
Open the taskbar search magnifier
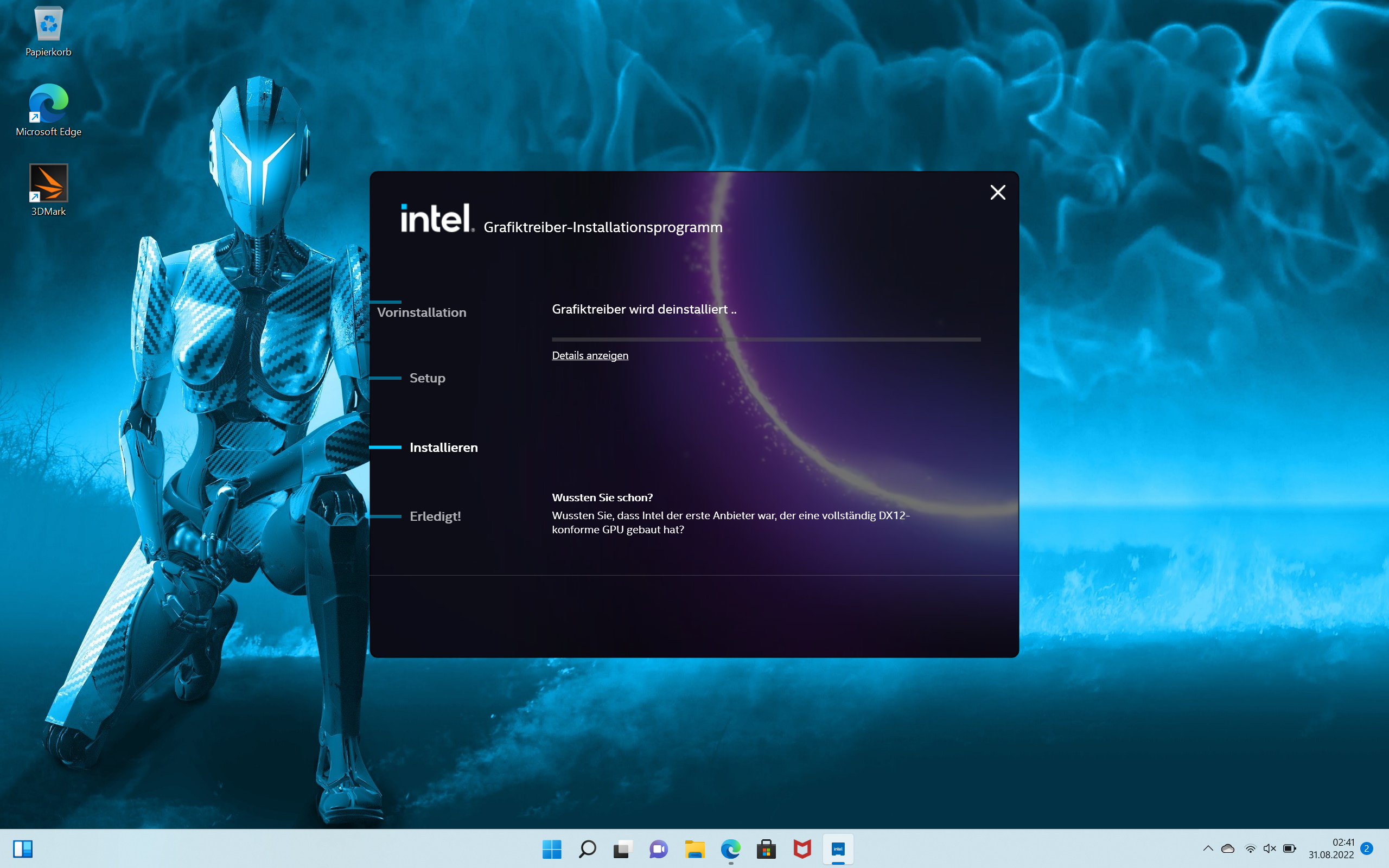point(587,848)
